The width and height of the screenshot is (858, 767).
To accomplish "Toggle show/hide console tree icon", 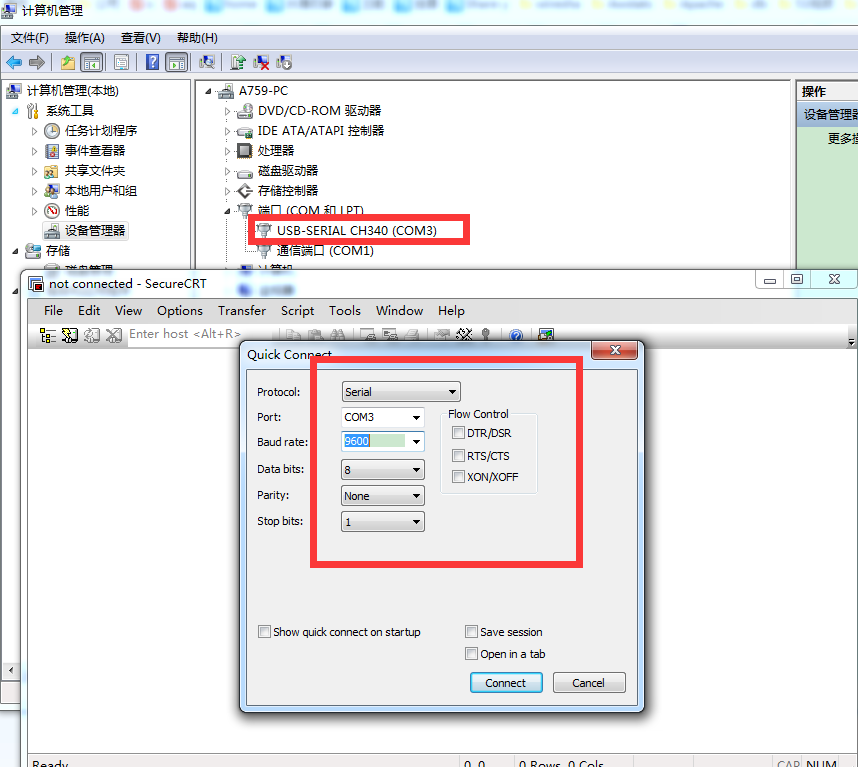I will point(91,62).
